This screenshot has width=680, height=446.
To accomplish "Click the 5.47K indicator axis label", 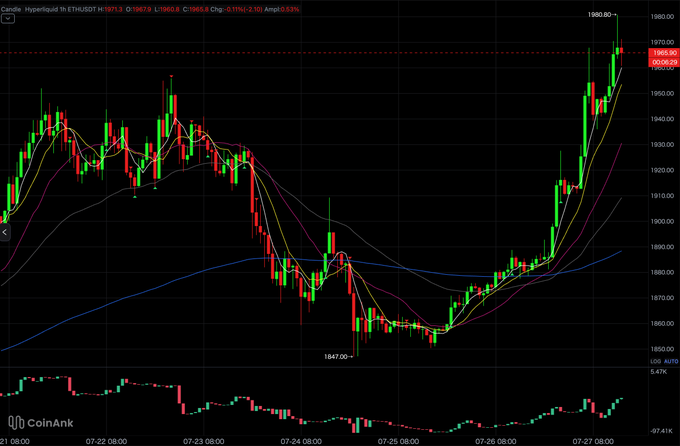I will click(658, 372).
